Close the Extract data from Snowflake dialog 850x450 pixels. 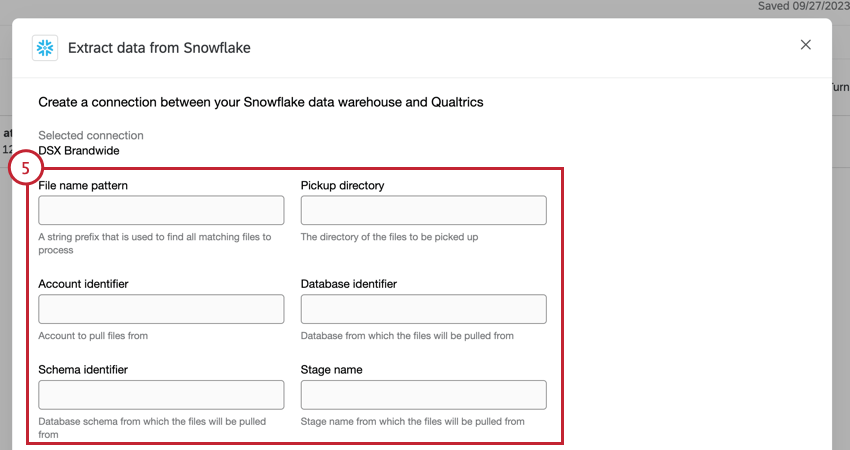click(806, 45)
